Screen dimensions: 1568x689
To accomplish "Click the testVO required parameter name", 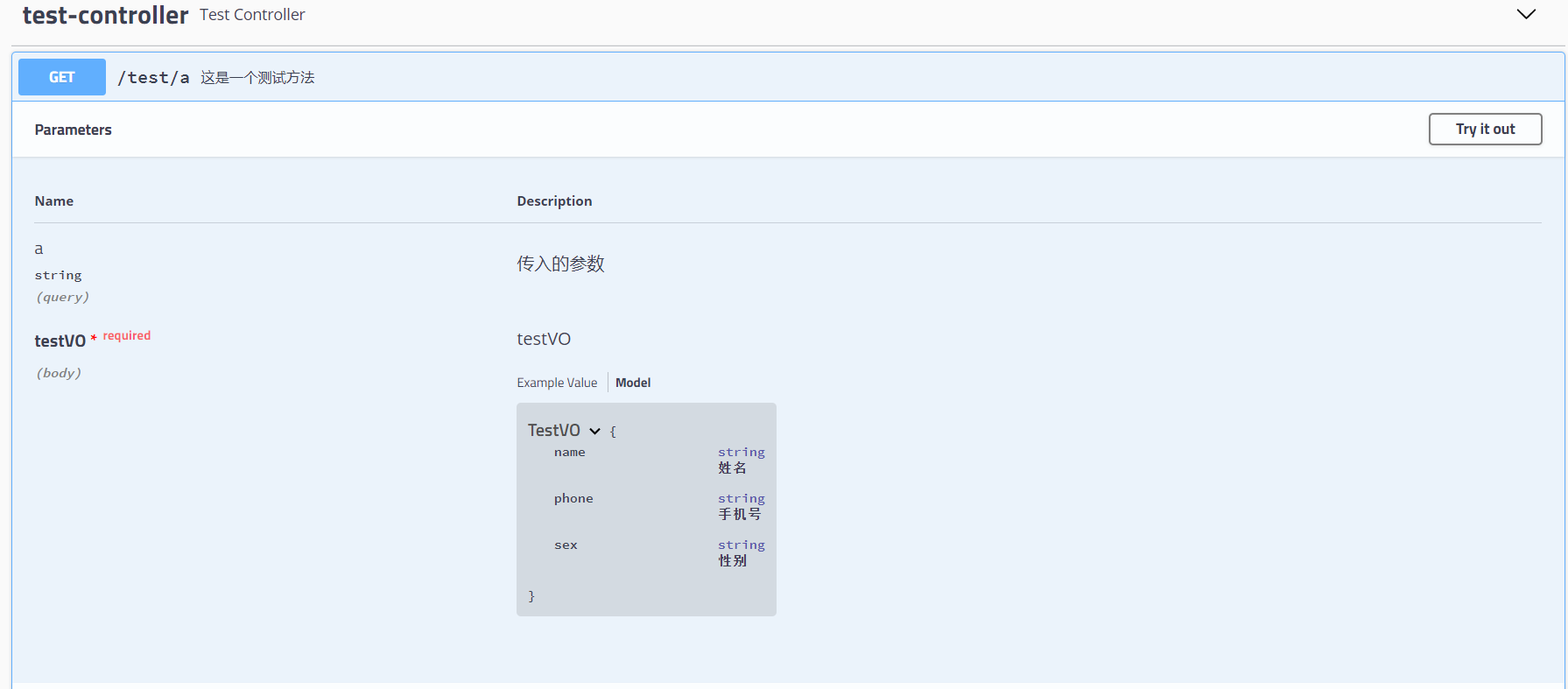I will [60, 341].
